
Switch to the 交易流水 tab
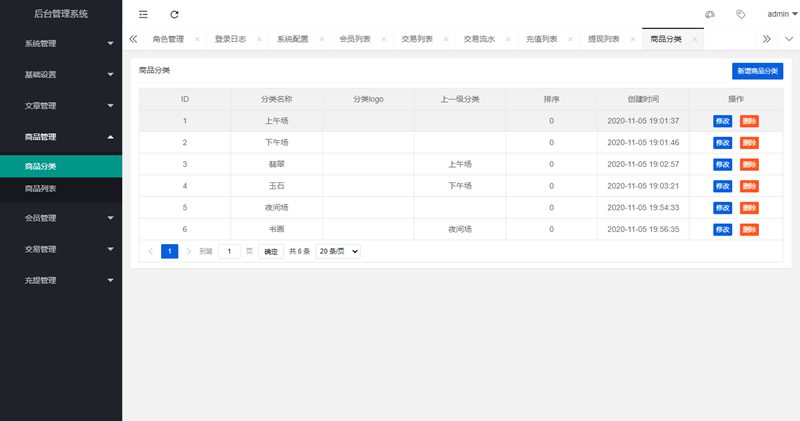pyautogui.click(x=480, y=40)
